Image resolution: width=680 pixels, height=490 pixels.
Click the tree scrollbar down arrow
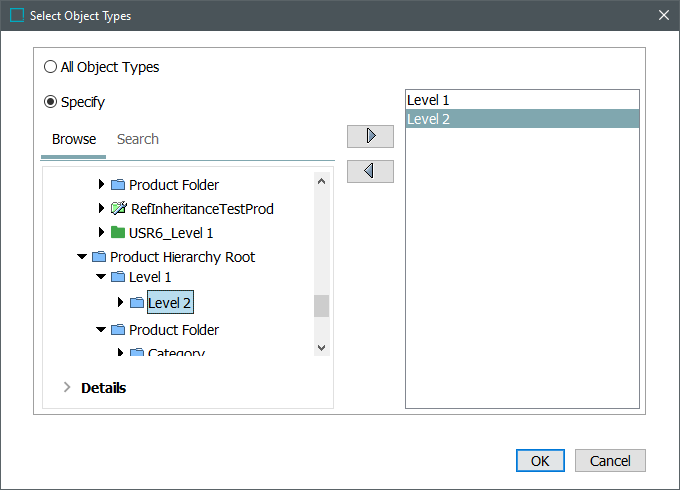coord(321,346)
